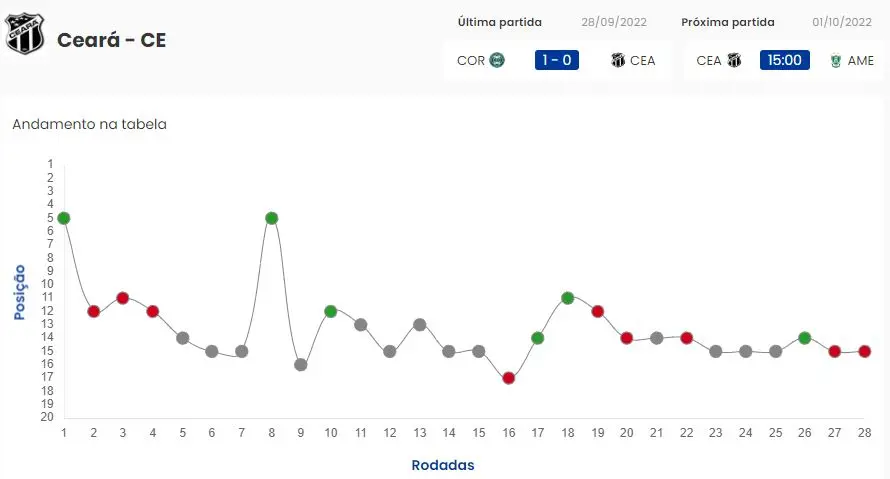Click the Coritiba crest beside COR
The width and height of the screenshot is (890, 479).
coord(496,60)
